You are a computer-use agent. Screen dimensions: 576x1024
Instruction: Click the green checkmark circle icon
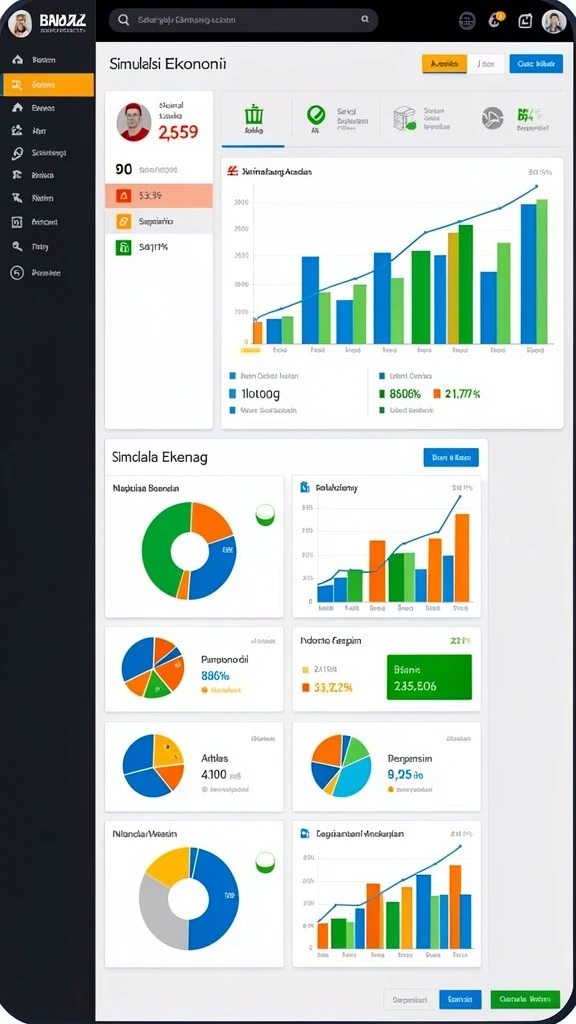(315, 115)
